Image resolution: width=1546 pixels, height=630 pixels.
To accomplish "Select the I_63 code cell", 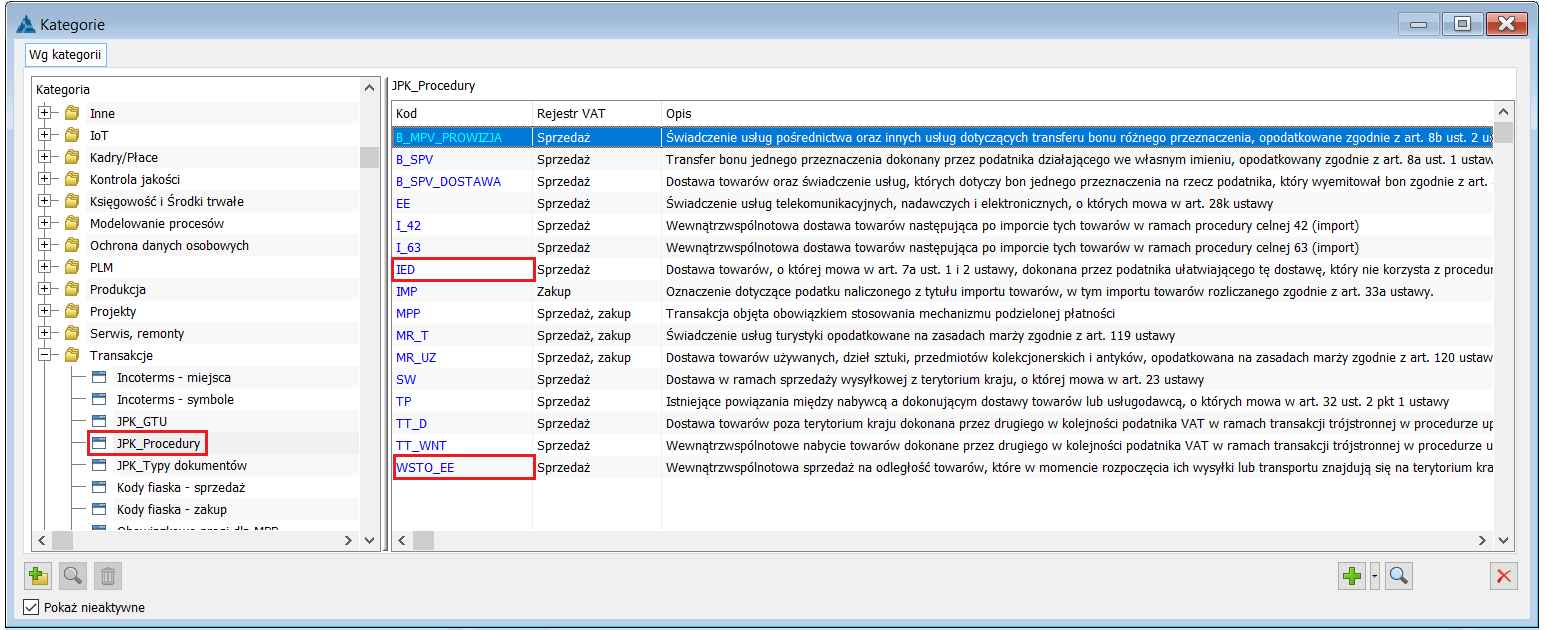I will [462, 246].
